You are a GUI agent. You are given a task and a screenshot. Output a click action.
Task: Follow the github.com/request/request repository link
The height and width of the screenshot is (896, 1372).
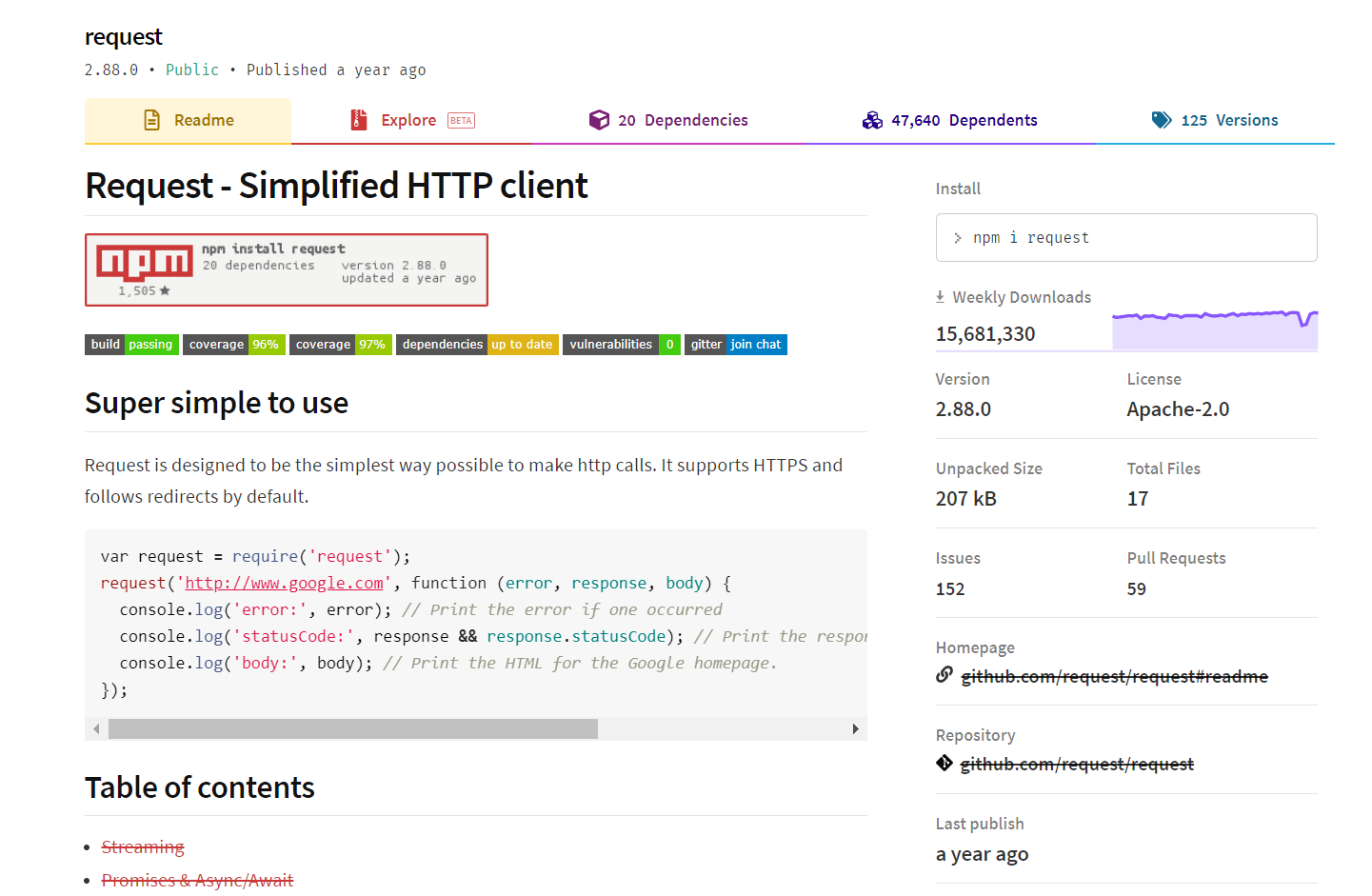[x=1077, y=763]
